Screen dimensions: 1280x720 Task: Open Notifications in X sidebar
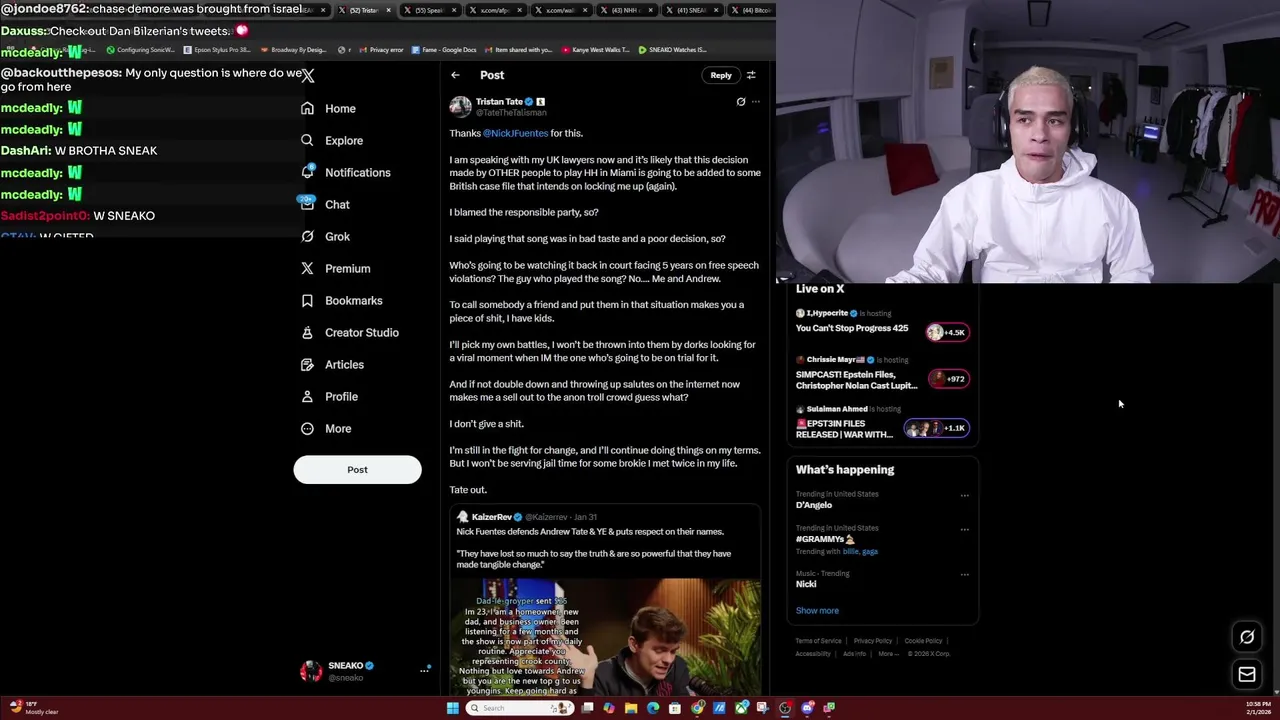coord(346,172)
